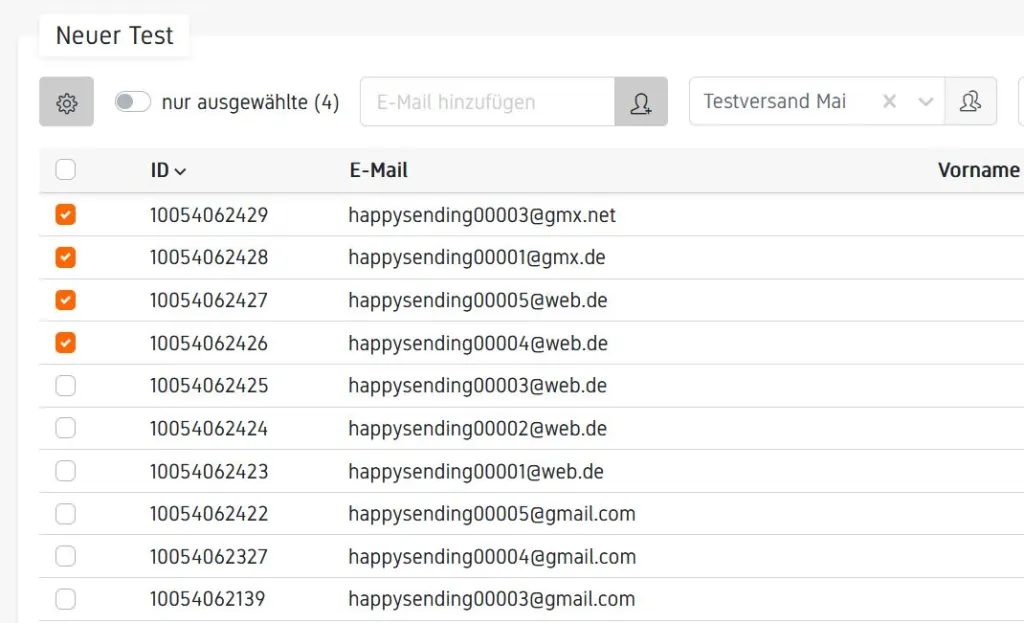This screenshot has width=1024, height=623.
Task: Click the happysending00001@web.de email entry
Action: coord(476,471)
